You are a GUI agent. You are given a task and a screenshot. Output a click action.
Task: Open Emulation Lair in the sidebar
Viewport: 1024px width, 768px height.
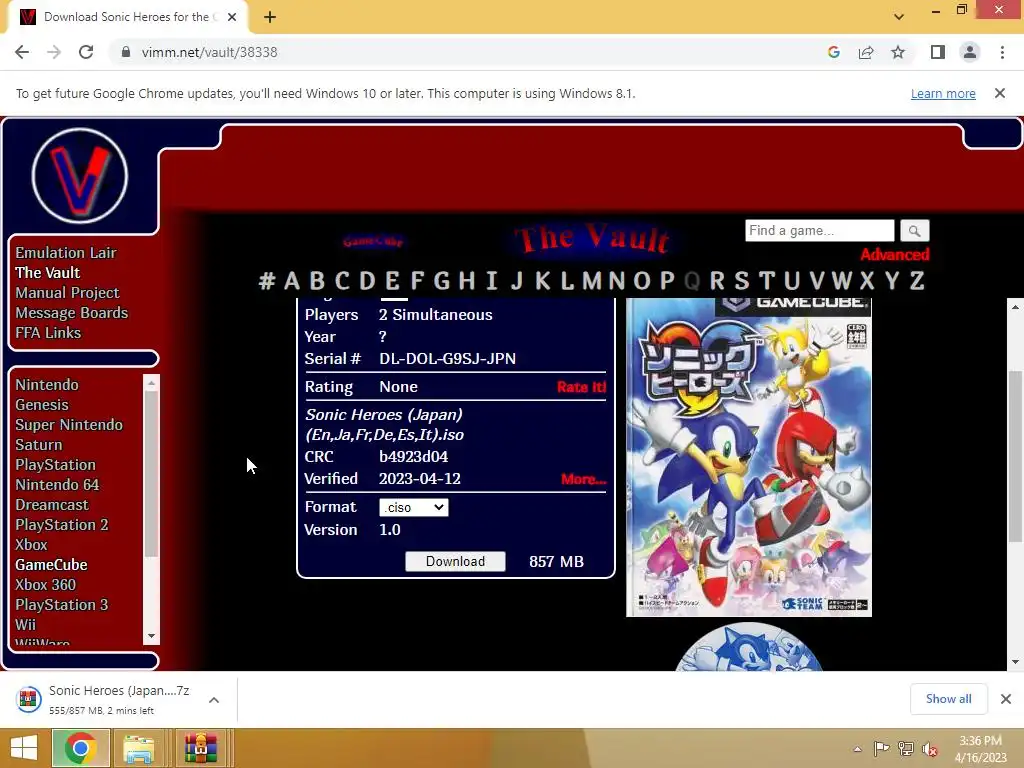[66, 253]
